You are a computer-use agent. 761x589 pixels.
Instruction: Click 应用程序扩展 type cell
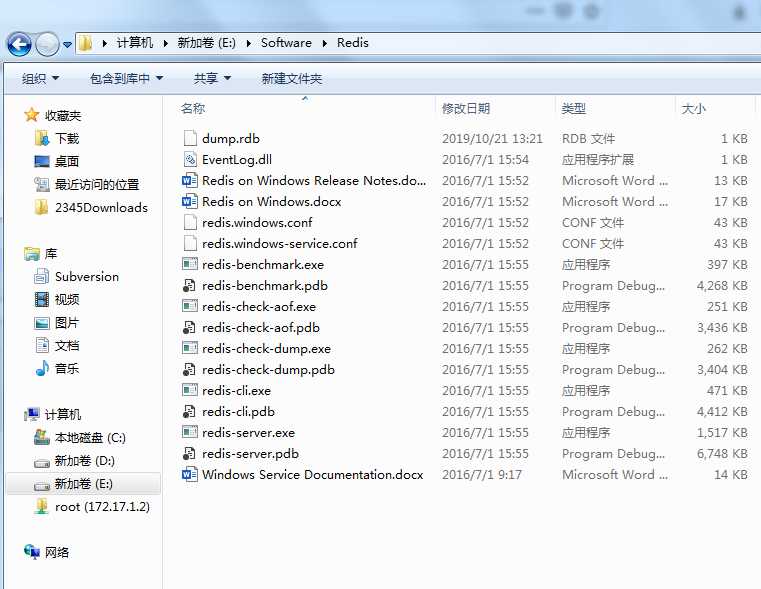pyautogui.click(x=598, y=160)
